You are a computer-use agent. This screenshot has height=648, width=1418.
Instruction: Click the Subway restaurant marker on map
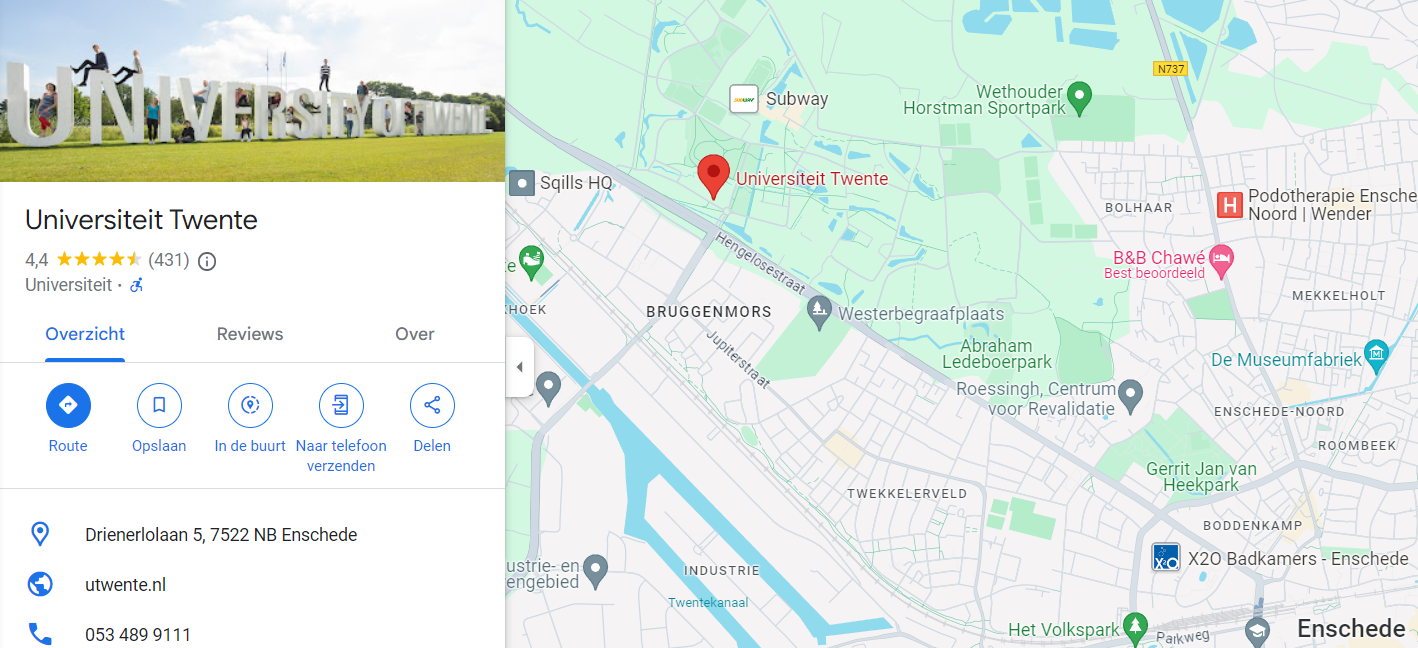[743, 99]
